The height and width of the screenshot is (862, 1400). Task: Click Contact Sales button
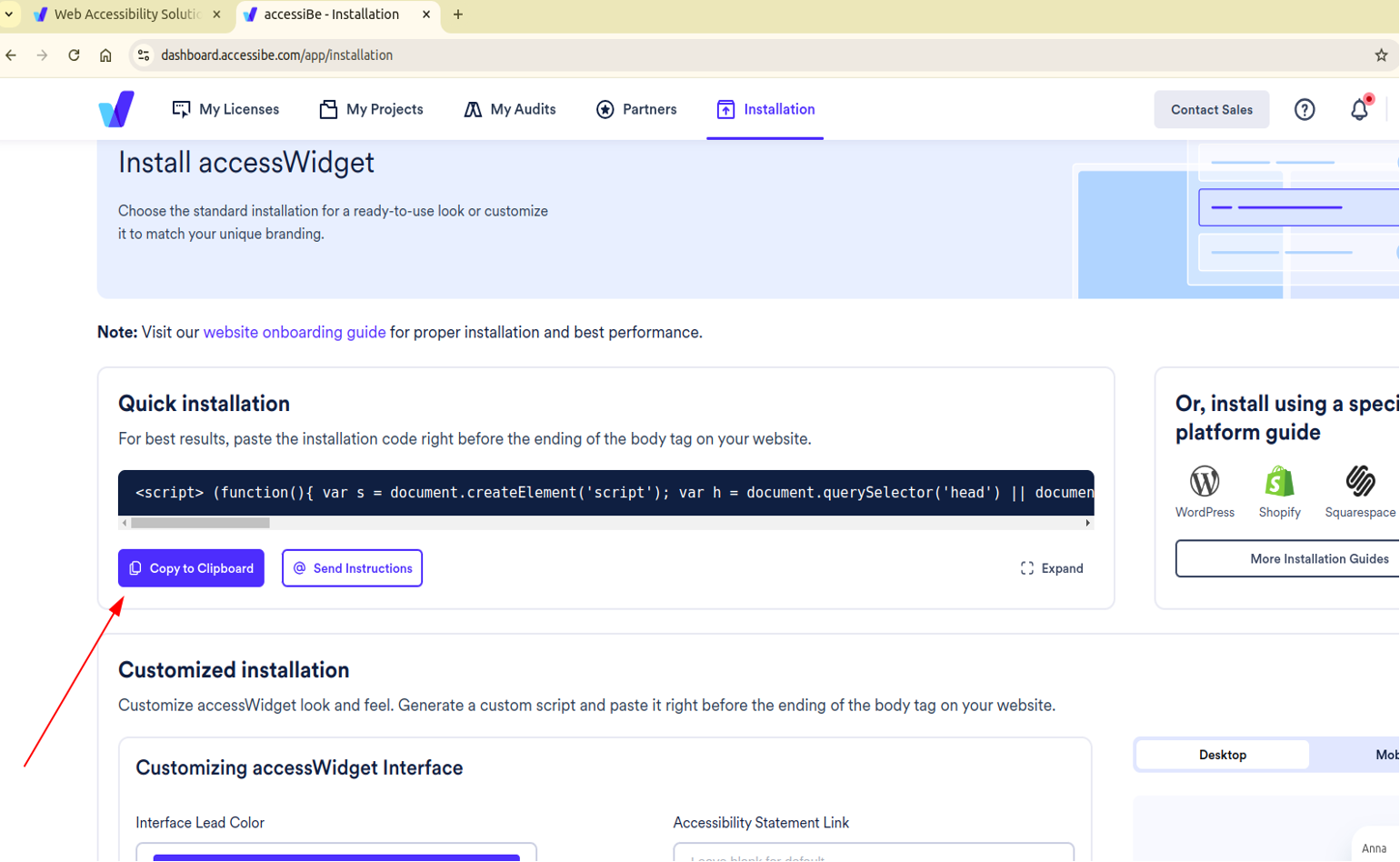(x=1212, y=110)
